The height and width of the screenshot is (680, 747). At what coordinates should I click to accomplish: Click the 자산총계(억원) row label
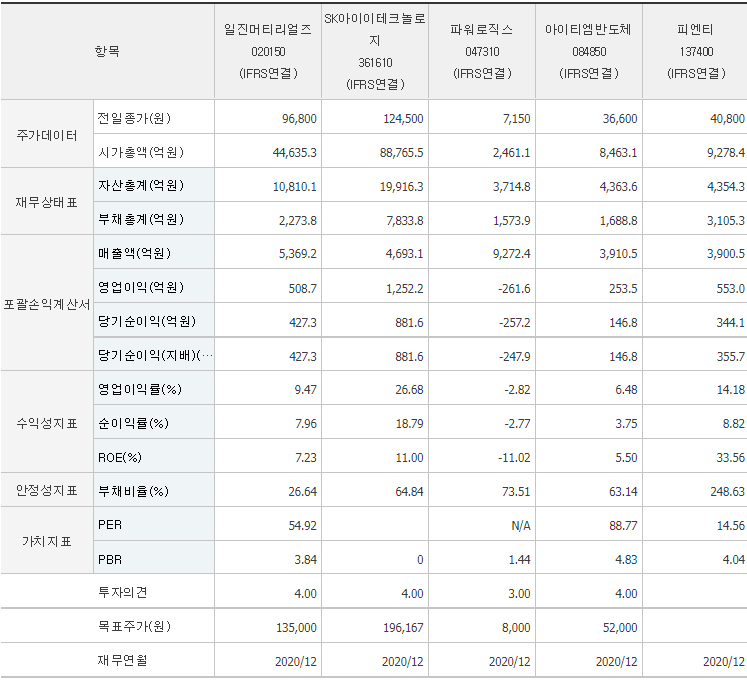pyautogui.click(x=141, y=185)
